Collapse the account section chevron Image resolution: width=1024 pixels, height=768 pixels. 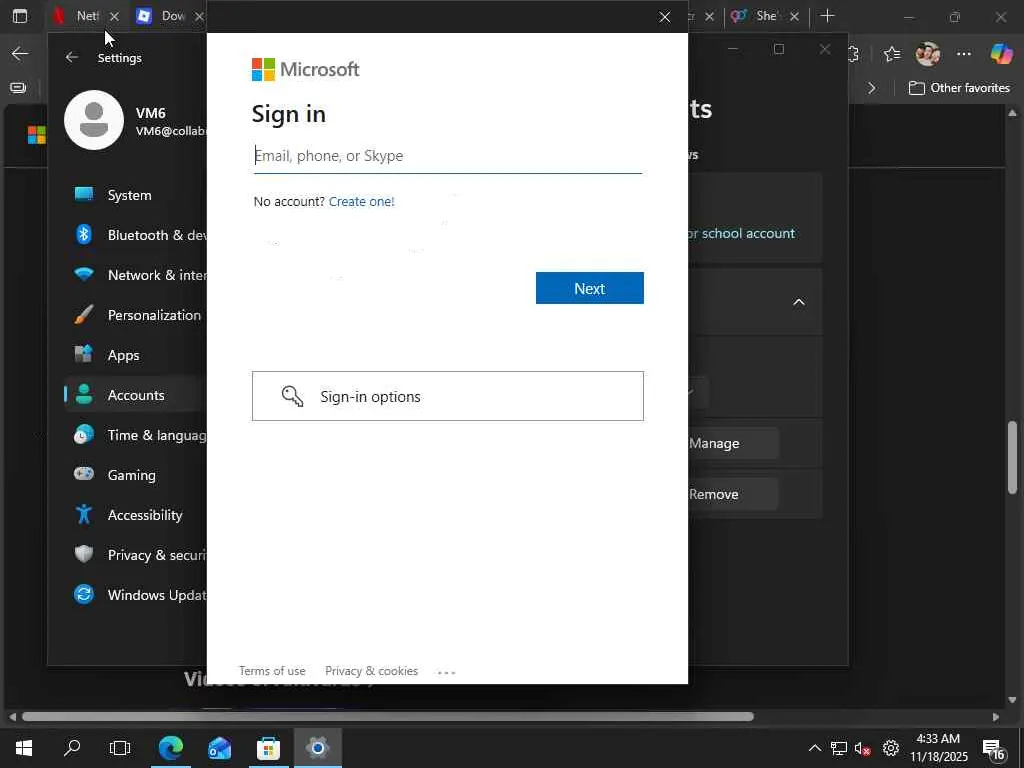(799, 302)
